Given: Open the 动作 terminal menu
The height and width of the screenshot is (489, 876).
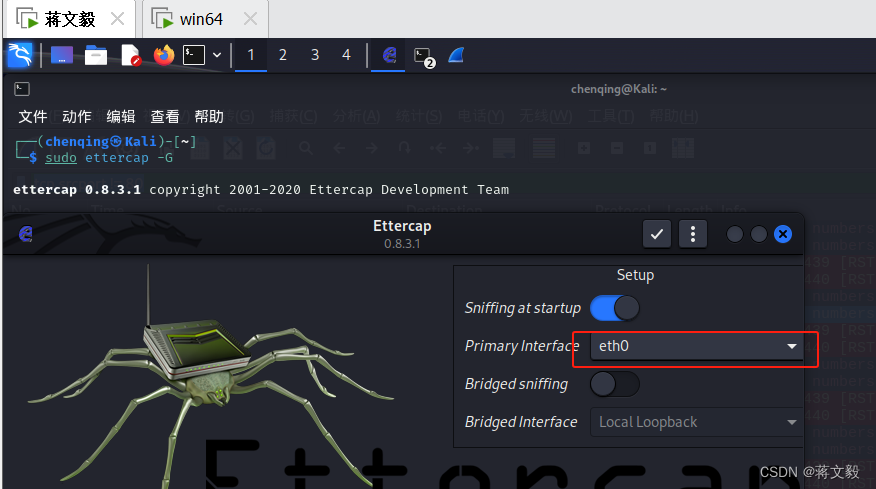Looking at the screenshot, I should [77, 116].
